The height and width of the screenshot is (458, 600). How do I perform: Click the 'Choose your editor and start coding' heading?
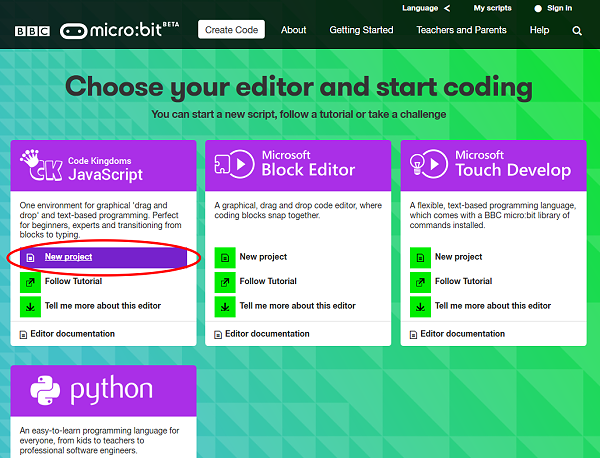[x=299, y=87]
